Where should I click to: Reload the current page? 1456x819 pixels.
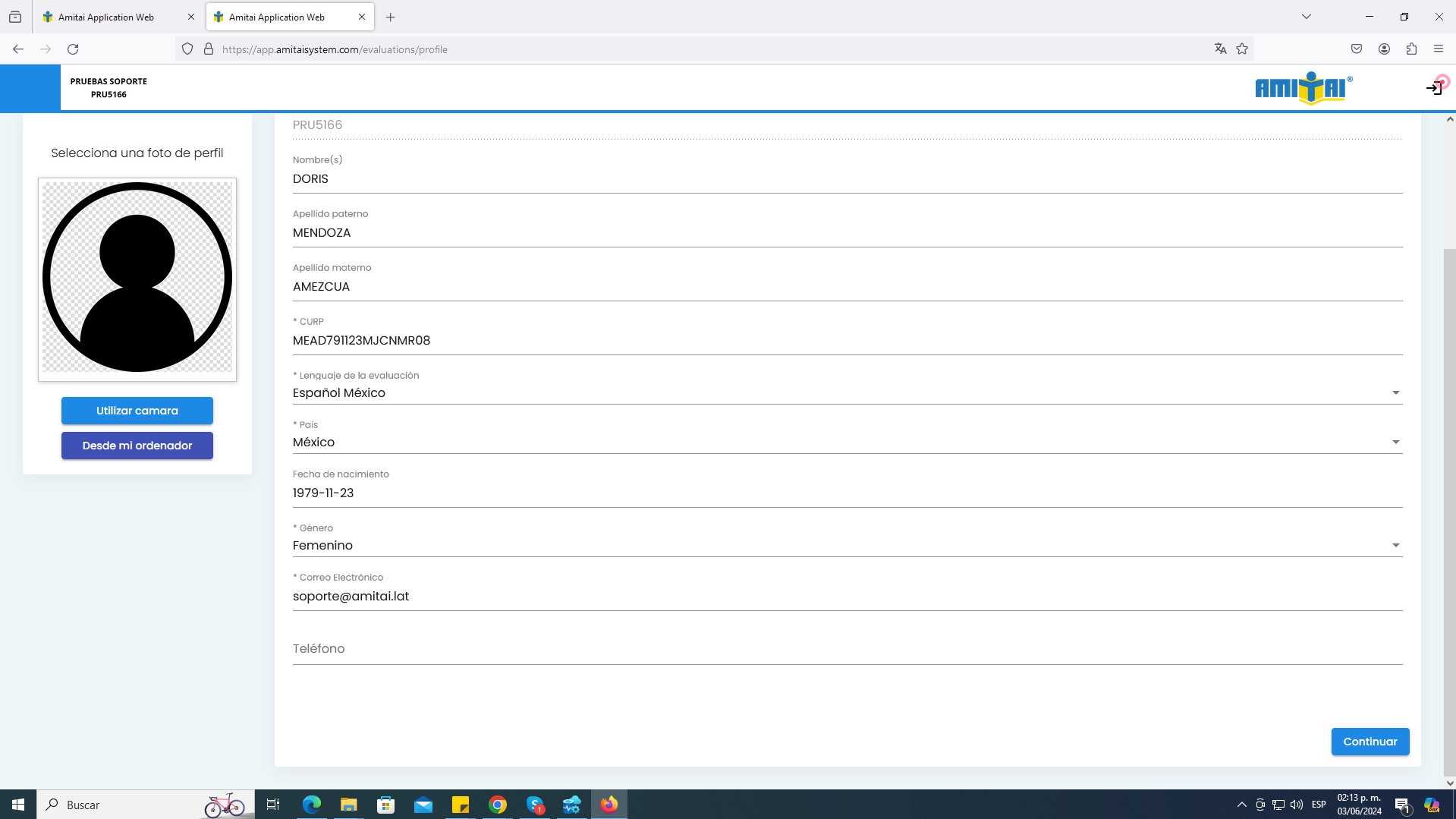[73, 49]
